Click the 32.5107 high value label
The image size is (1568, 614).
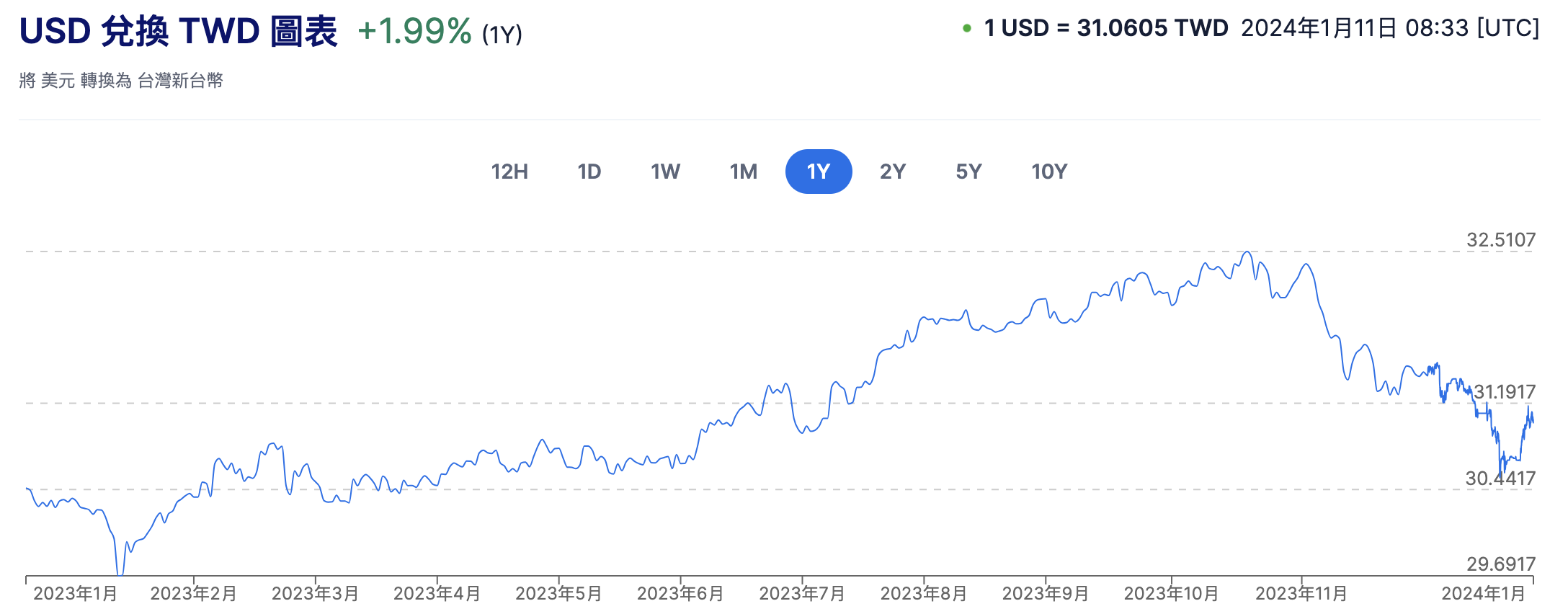[x=1501, y=240]
